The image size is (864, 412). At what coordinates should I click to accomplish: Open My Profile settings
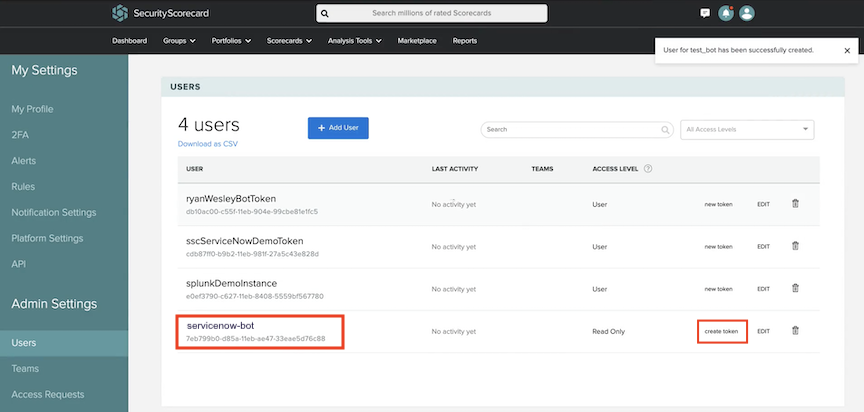pyautogui.click(x=33, y=109)
